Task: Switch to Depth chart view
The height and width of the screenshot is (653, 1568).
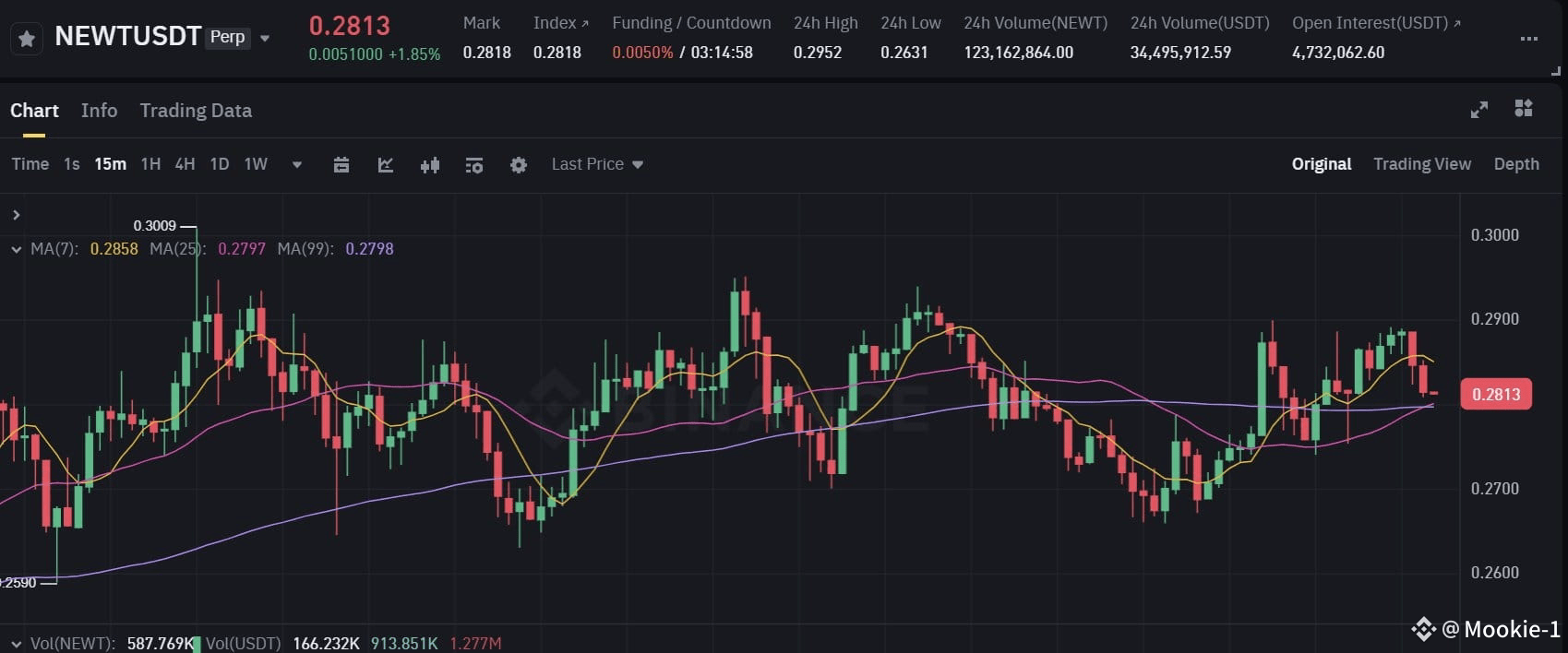Action: click(1516, 164)
